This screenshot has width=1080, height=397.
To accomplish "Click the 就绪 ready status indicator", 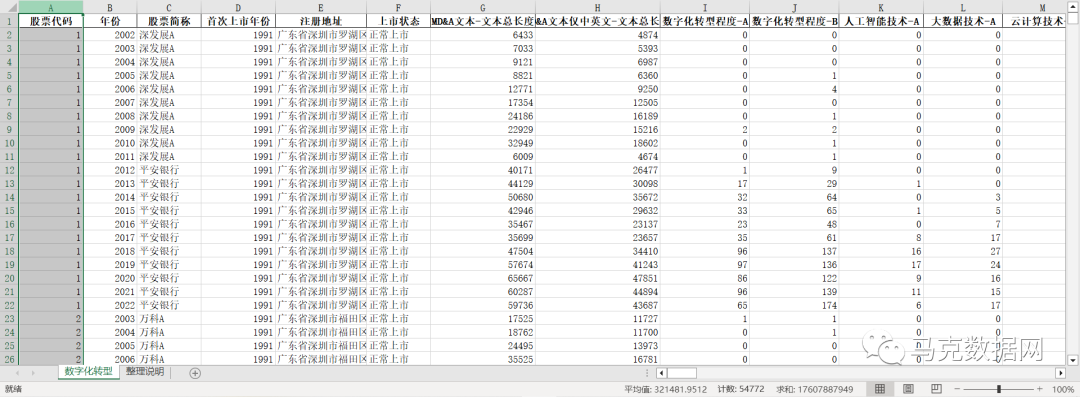I will click(x=13, y=389).
